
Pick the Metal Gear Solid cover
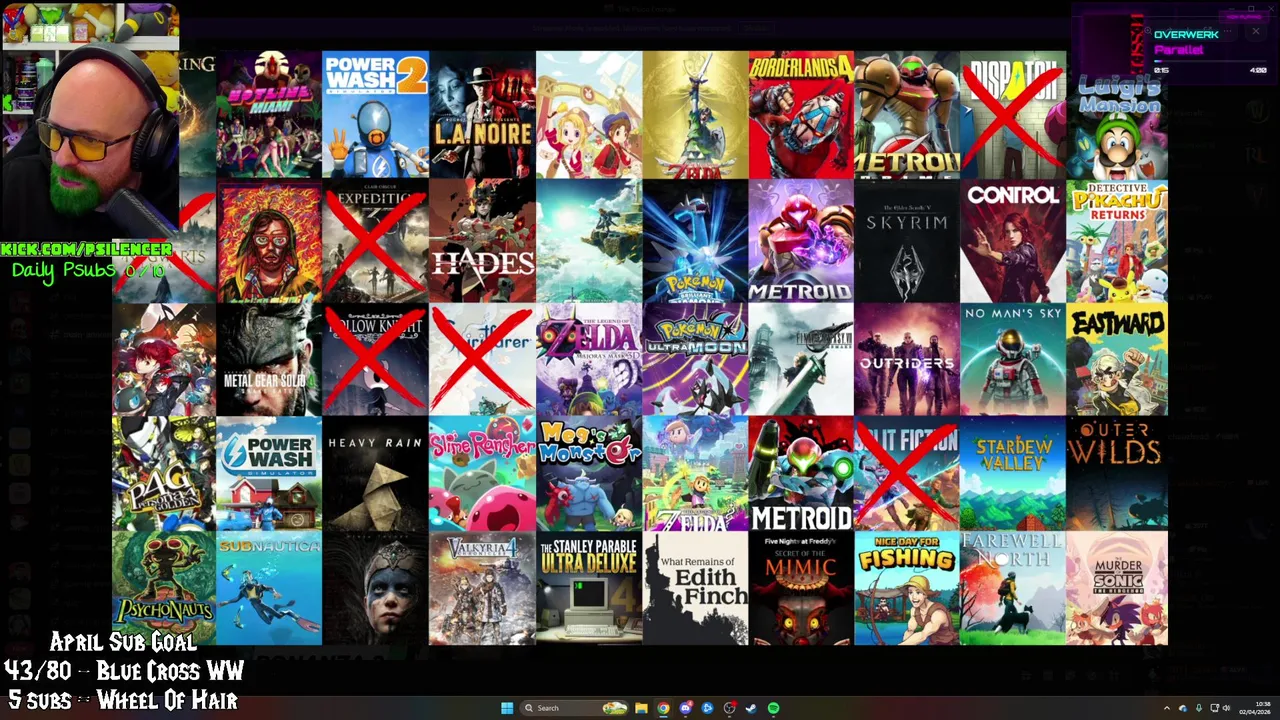coord(269,359)
